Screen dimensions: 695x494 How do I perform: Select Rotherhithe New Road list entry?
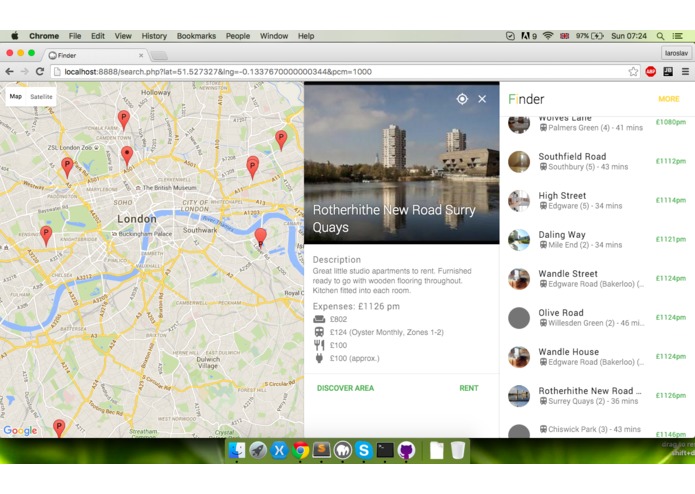point(597,395)
